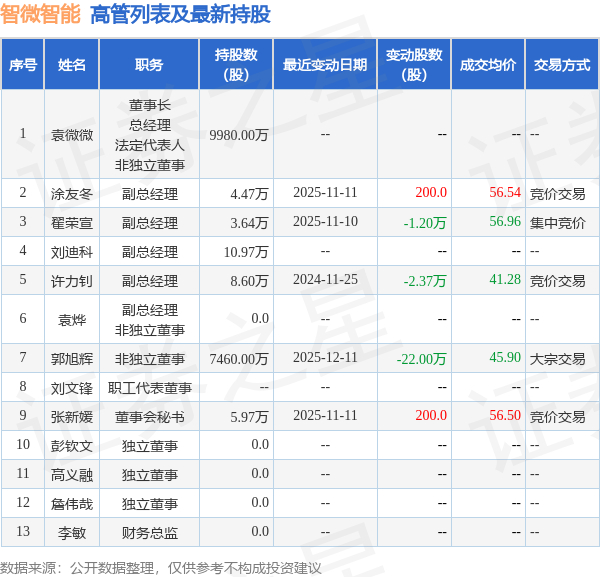This screenshot has height=577, width=600.
Task: Click the price 56.50
Action: coord(505,415)
